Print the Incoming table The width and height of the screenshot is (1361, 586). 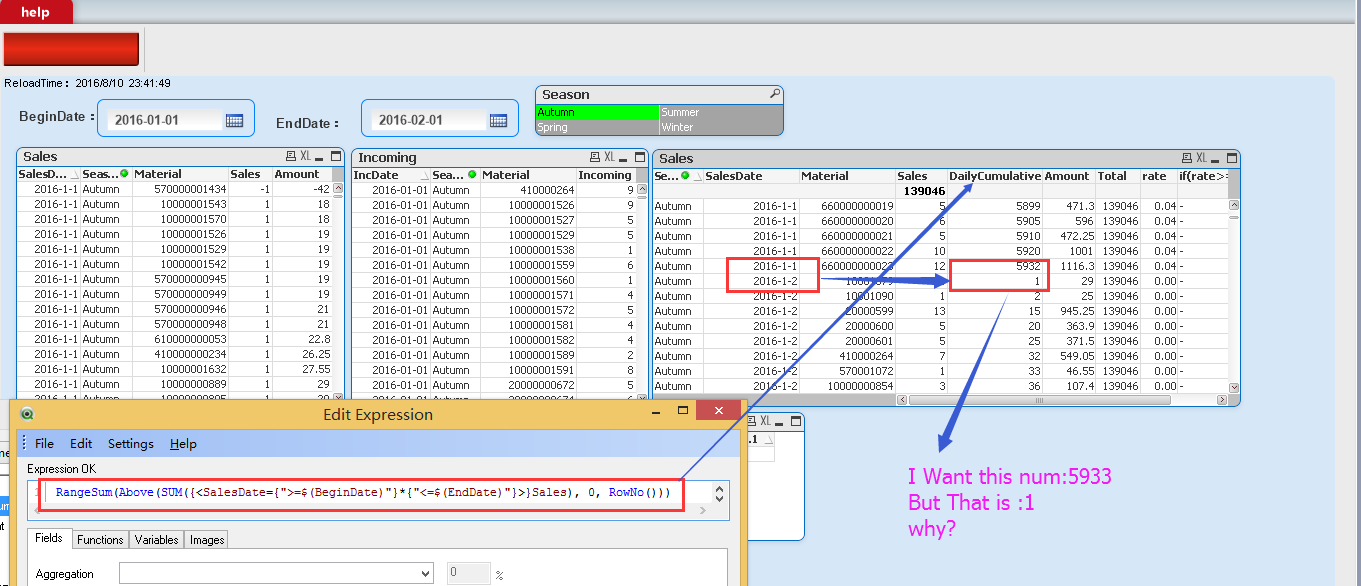coord(594,157)
